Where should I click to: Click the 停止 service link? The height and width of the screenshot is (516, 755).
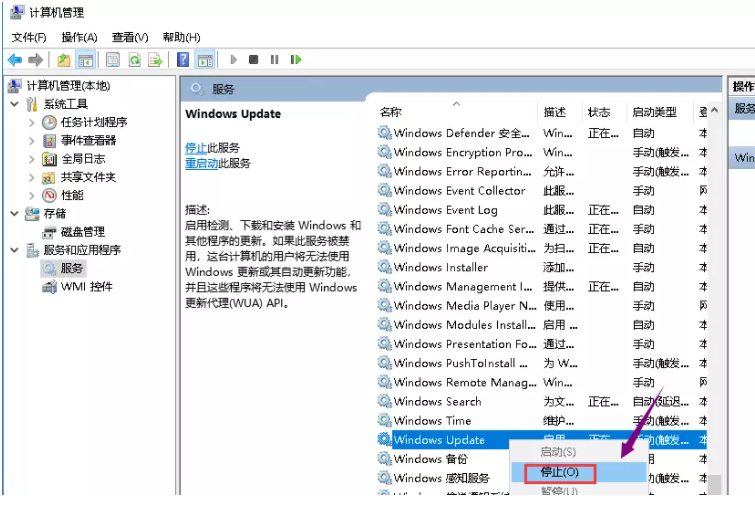coord(196,147)
